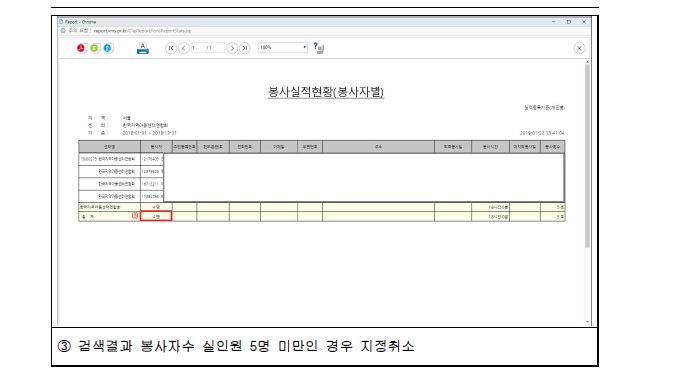Jump to the first report page
673x381 pixels.
171,48
